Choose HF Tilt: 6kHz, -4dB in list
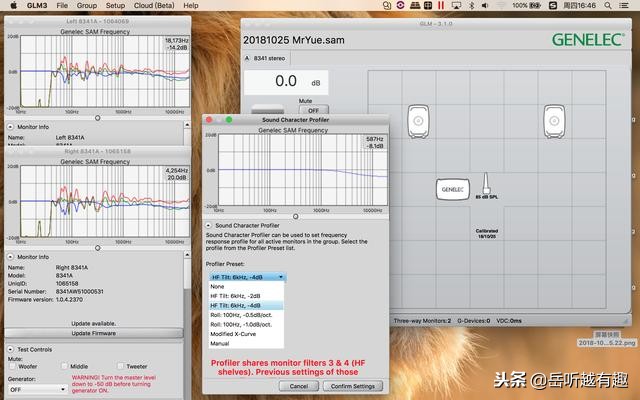The width and height of the screenshot is (640, 400). 246,305
